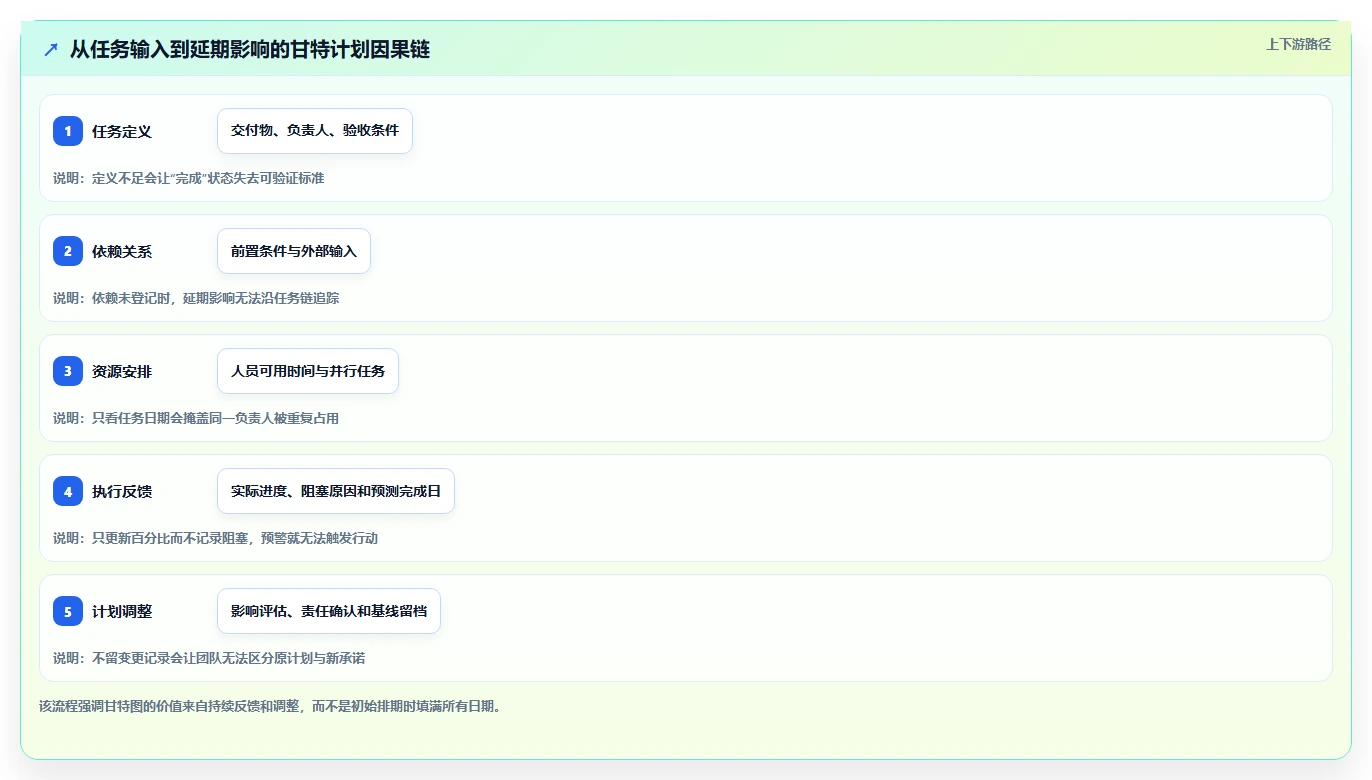
Task: Click the step 4 number badge
Action: 68,491
